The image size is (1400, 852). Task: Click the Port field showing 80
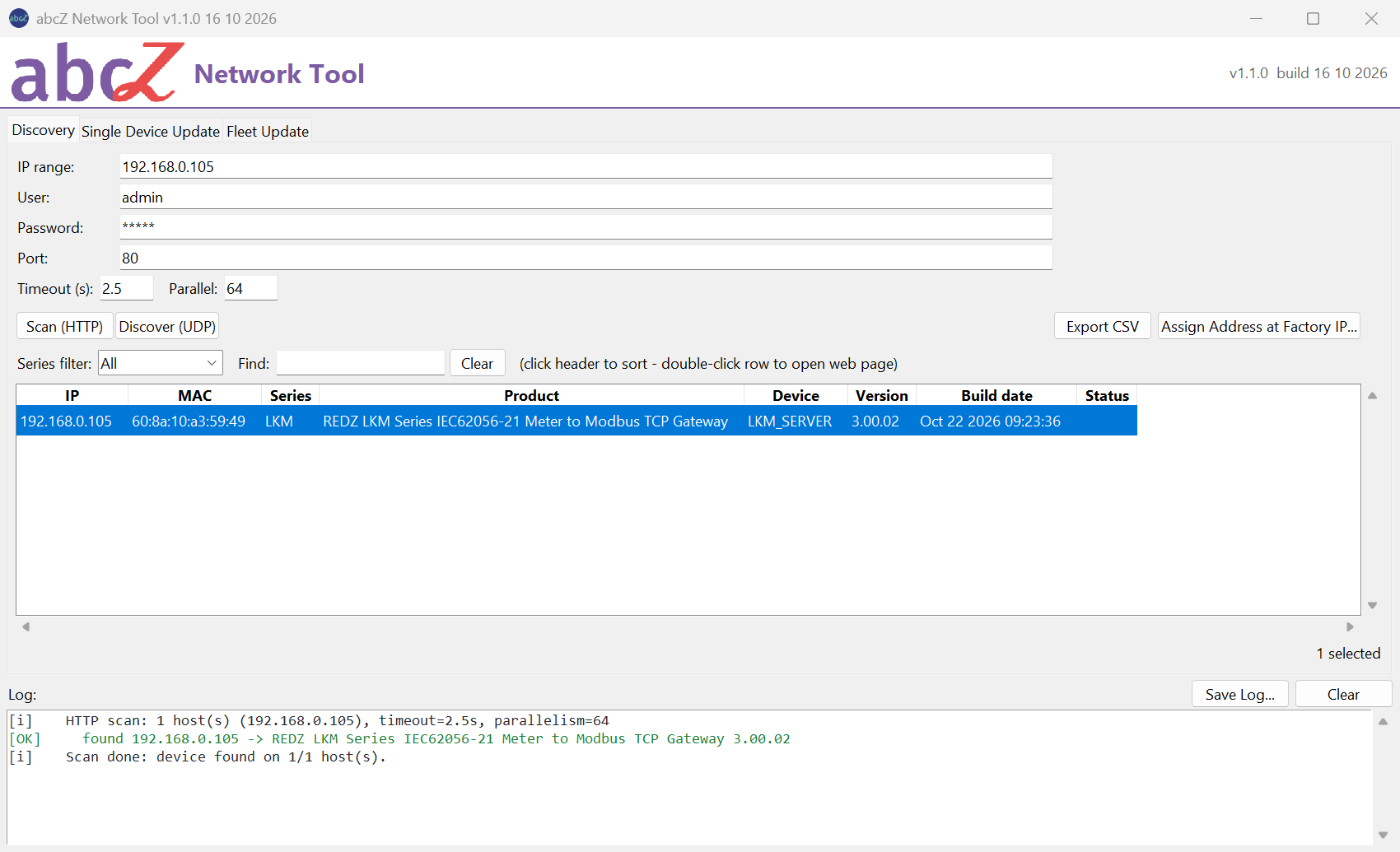click(586, 258)
